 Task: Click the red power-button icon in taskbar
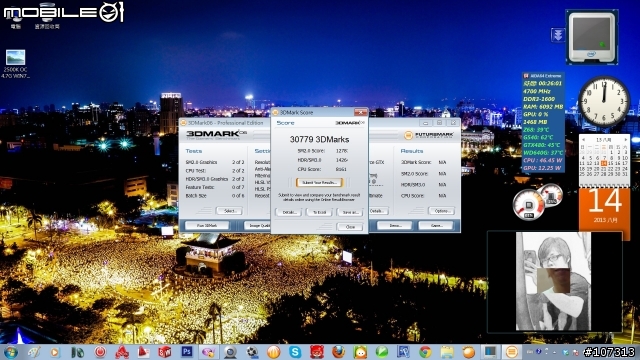[x=100, y=351]
